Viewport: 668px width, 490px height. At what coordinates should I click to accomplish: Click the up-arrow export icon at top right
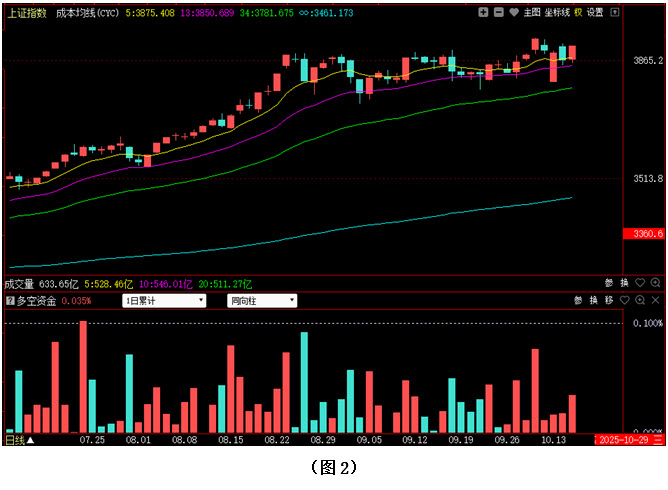615,12
